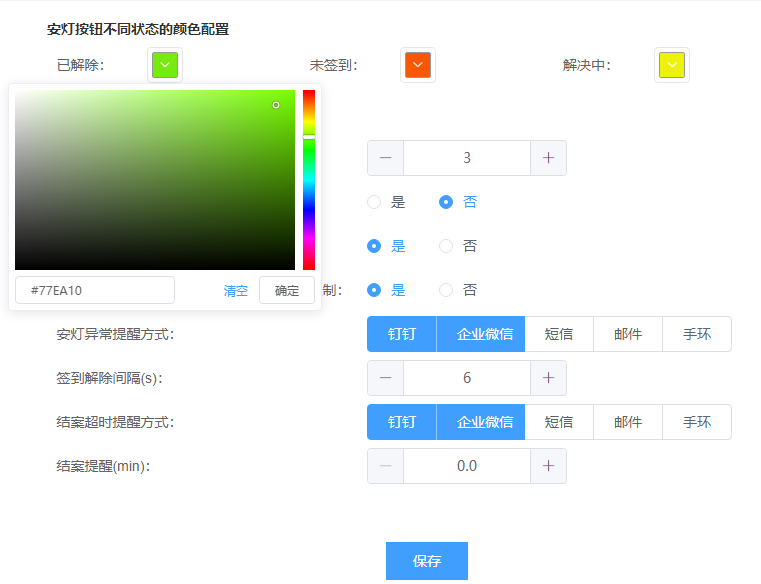This screenshot has width=761, height=584.
Task: Increase 签到解除间隔(s) with the plus icon
Action: (548, 378)
